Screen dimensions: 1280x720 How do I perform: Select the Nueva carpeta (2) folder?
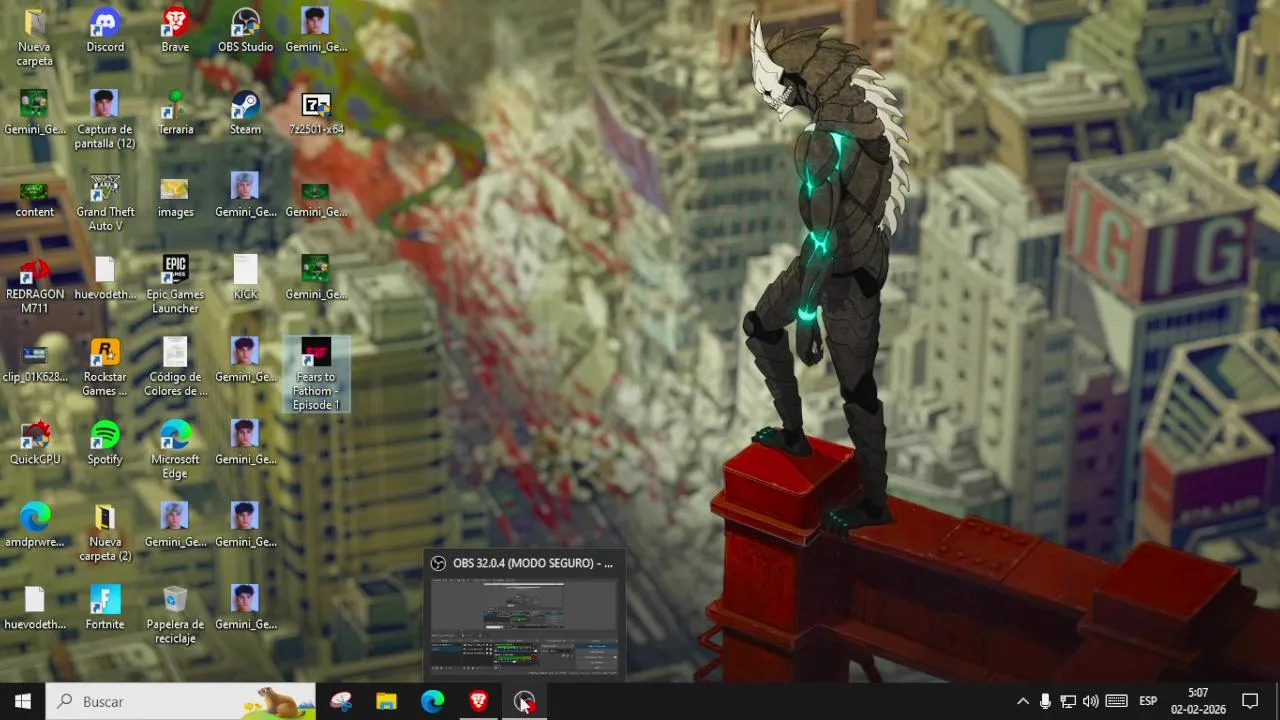point(105,532)
